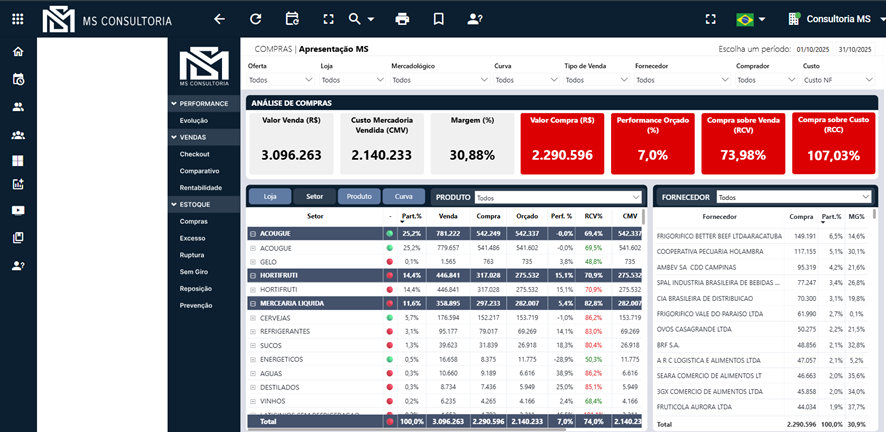This screenshot has width=886, height=432.
Task: Open the apps grid menu icon
Action: coord(18,19)
